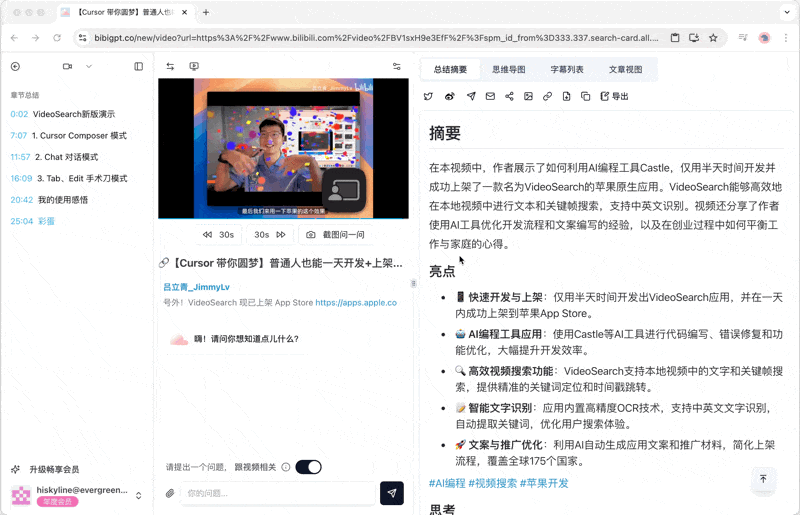Expand the tab search dropdown arrow
This screenshot has height=515, width=800.
787,12
